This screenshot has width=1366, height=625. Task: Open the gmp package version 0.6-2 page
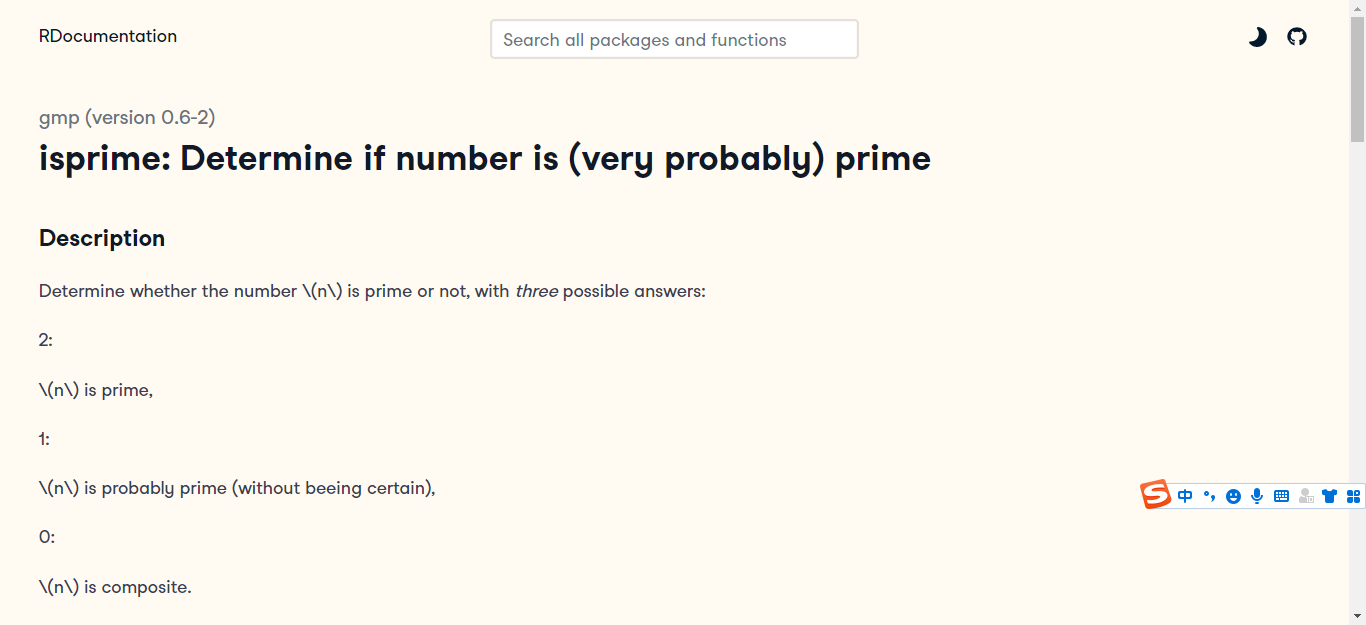pos(127,117)
